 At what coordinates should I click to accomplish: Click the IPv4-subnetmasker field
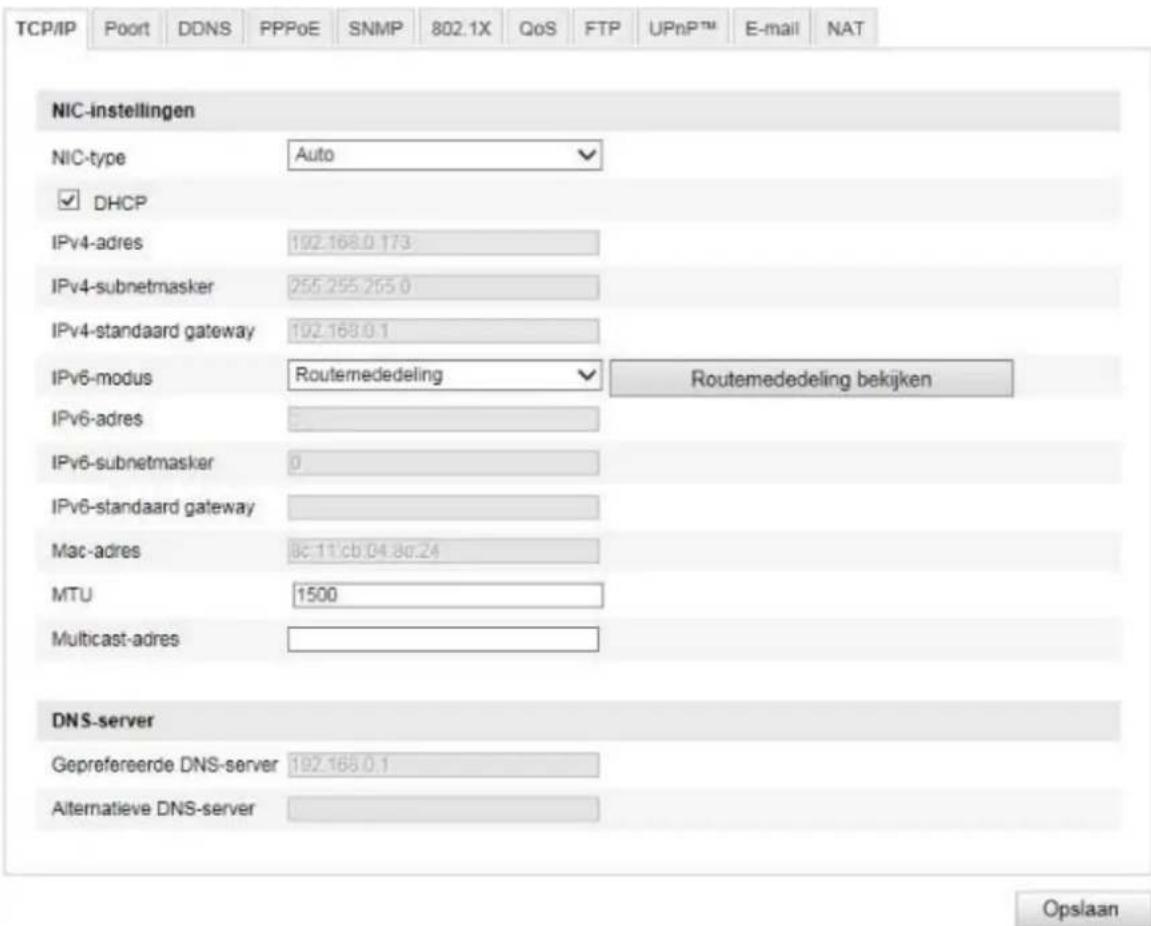tap(443, 287)
